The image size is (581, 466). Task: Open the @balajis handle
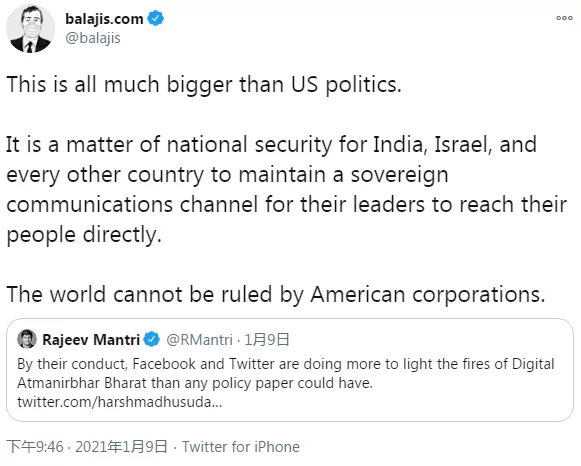click(x=93, y=38)
